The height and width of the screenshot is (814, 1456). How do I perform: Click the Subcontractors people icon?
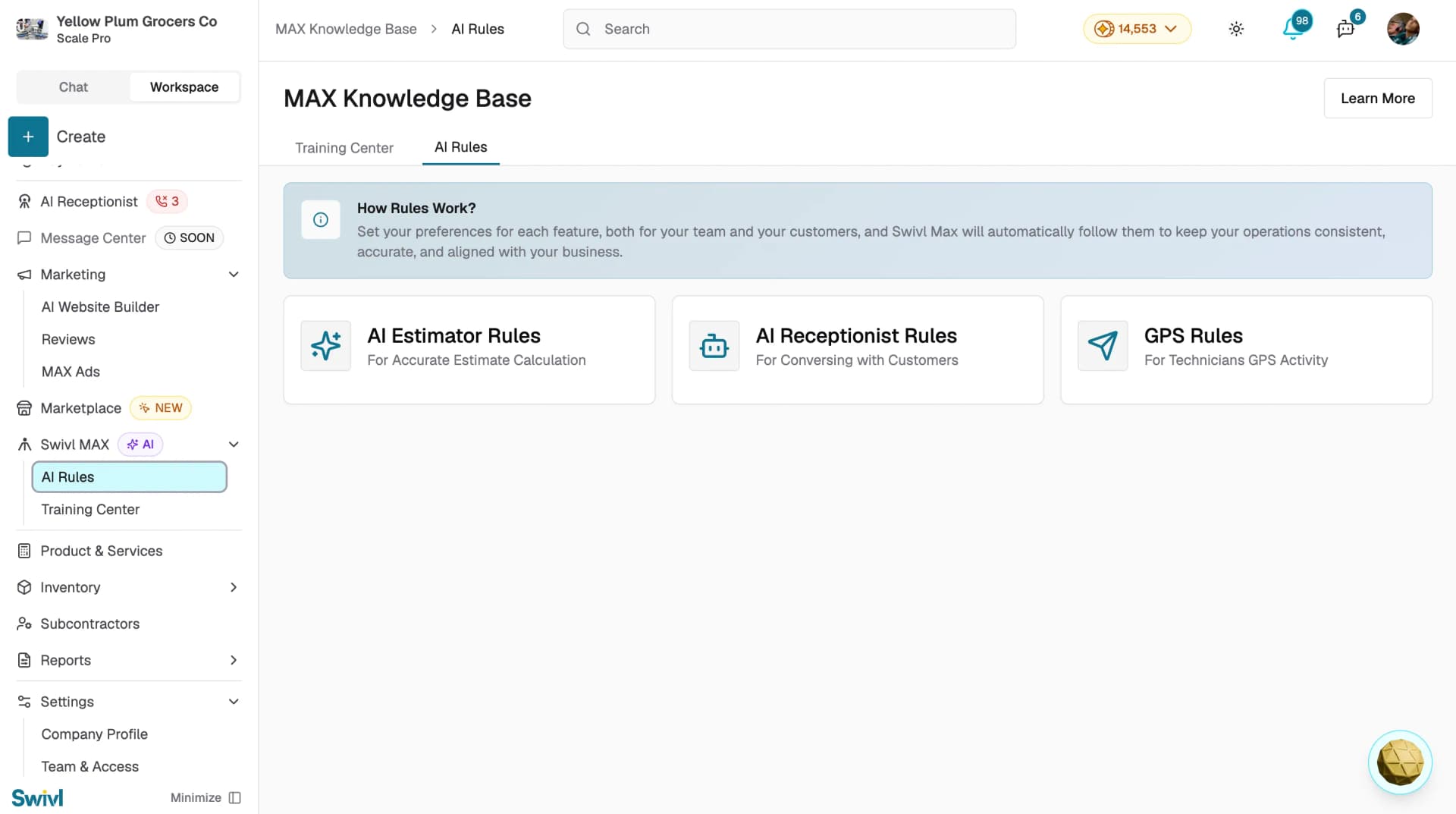pos(24,624)
